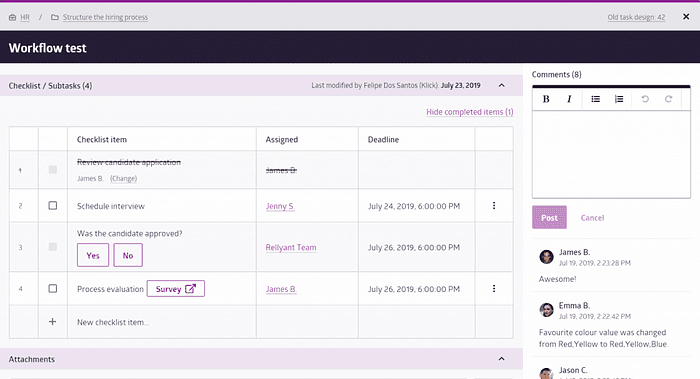700x379 pixels.
Task: Select Schedule interview deadline July 24, 2019
Action: click(x=414, y=206)
